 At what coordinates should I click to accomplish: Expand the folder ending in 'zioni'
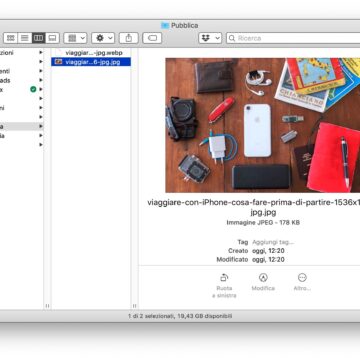(x=41, y=53)
